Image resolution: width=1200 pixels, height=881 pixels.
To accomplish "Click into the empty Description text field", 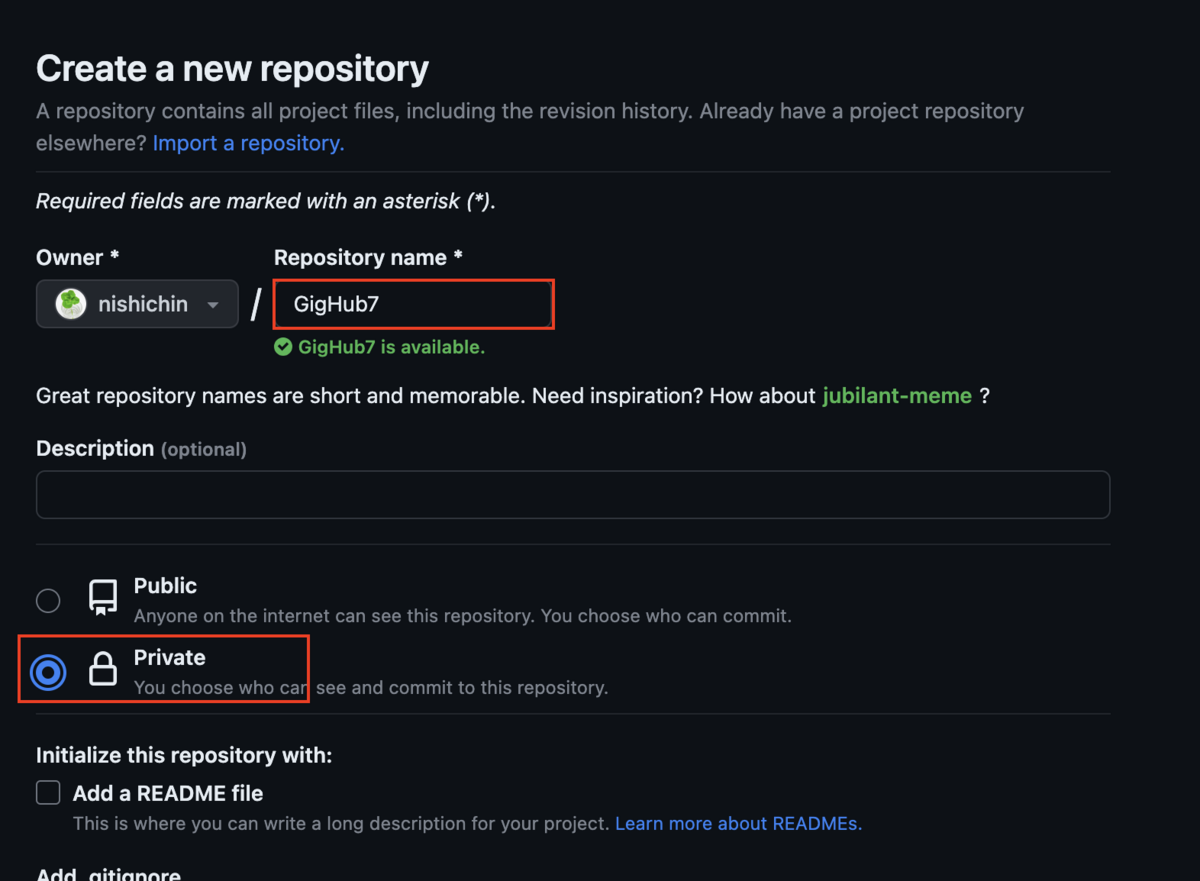I will [x=572, y=495].
